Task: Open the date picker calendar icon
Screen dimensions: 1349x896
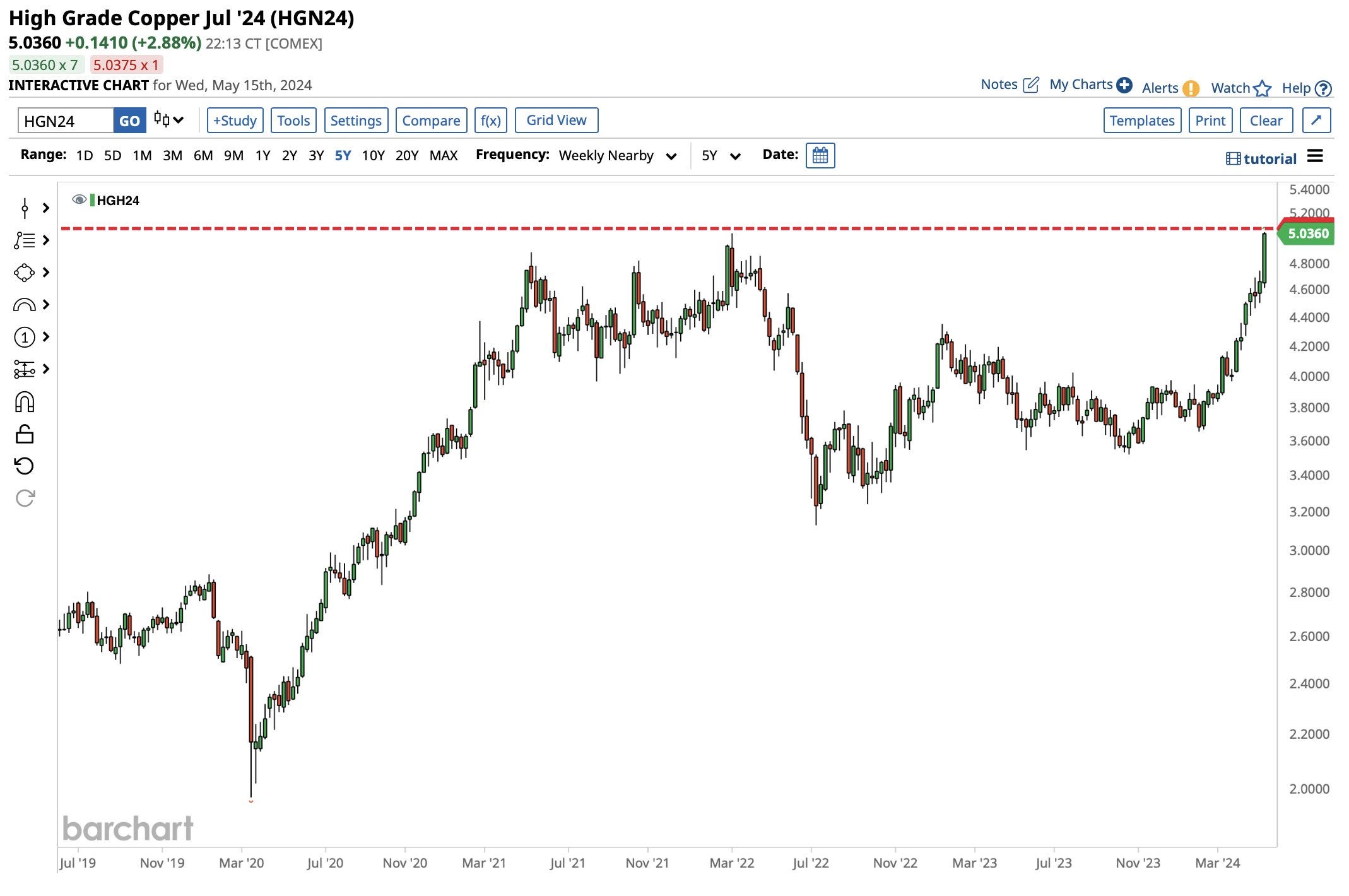Action: tap(820, 155)
